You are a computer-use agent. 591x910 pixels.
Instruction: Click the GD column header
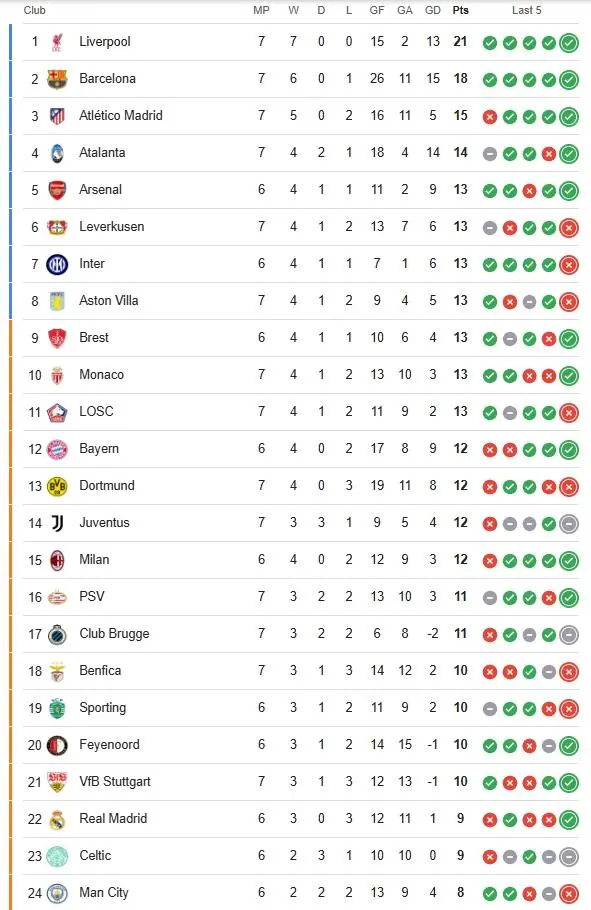[x=433, y=10]
